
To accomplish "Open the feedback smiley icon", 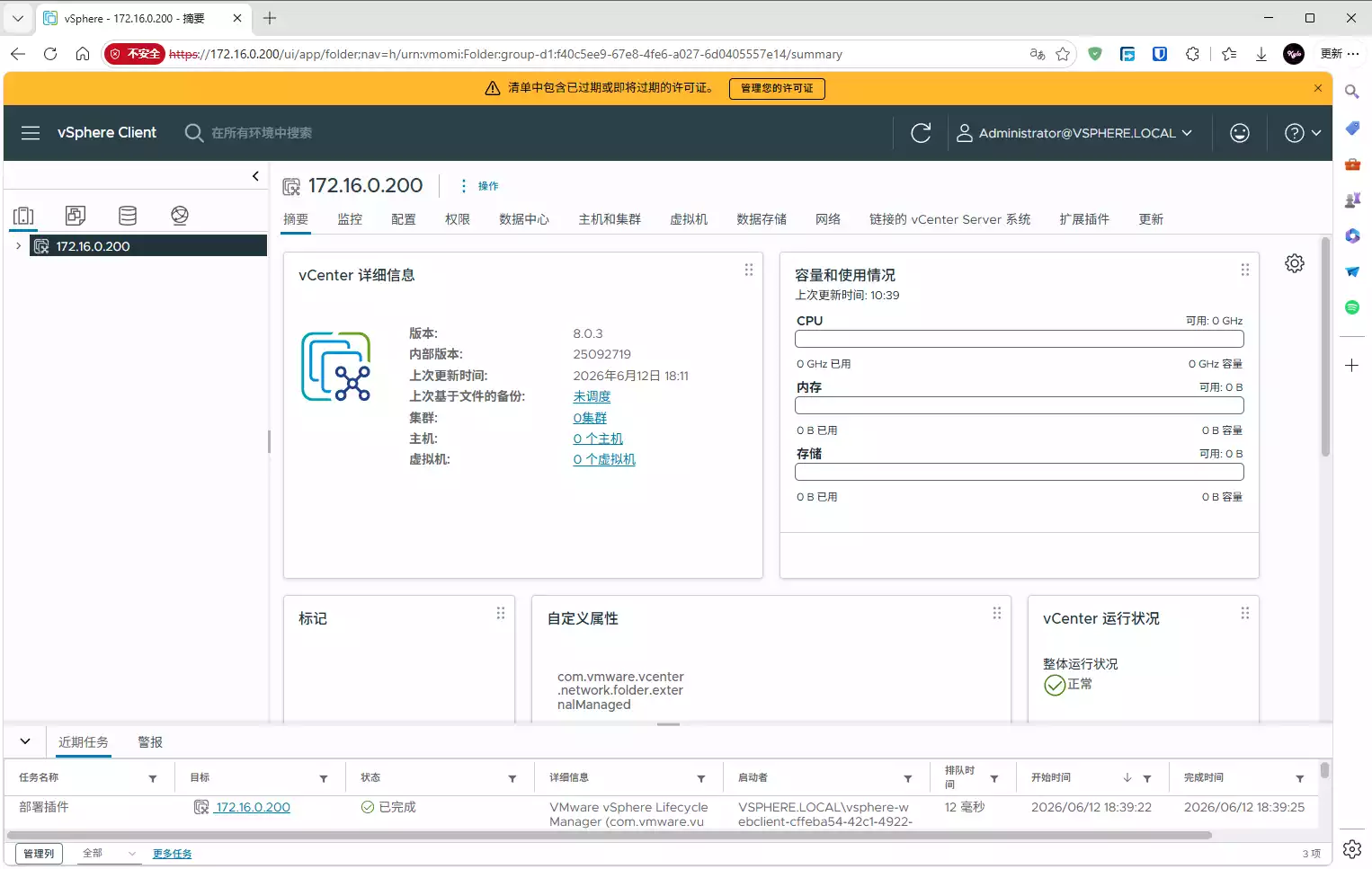I will coord(1240,133).
